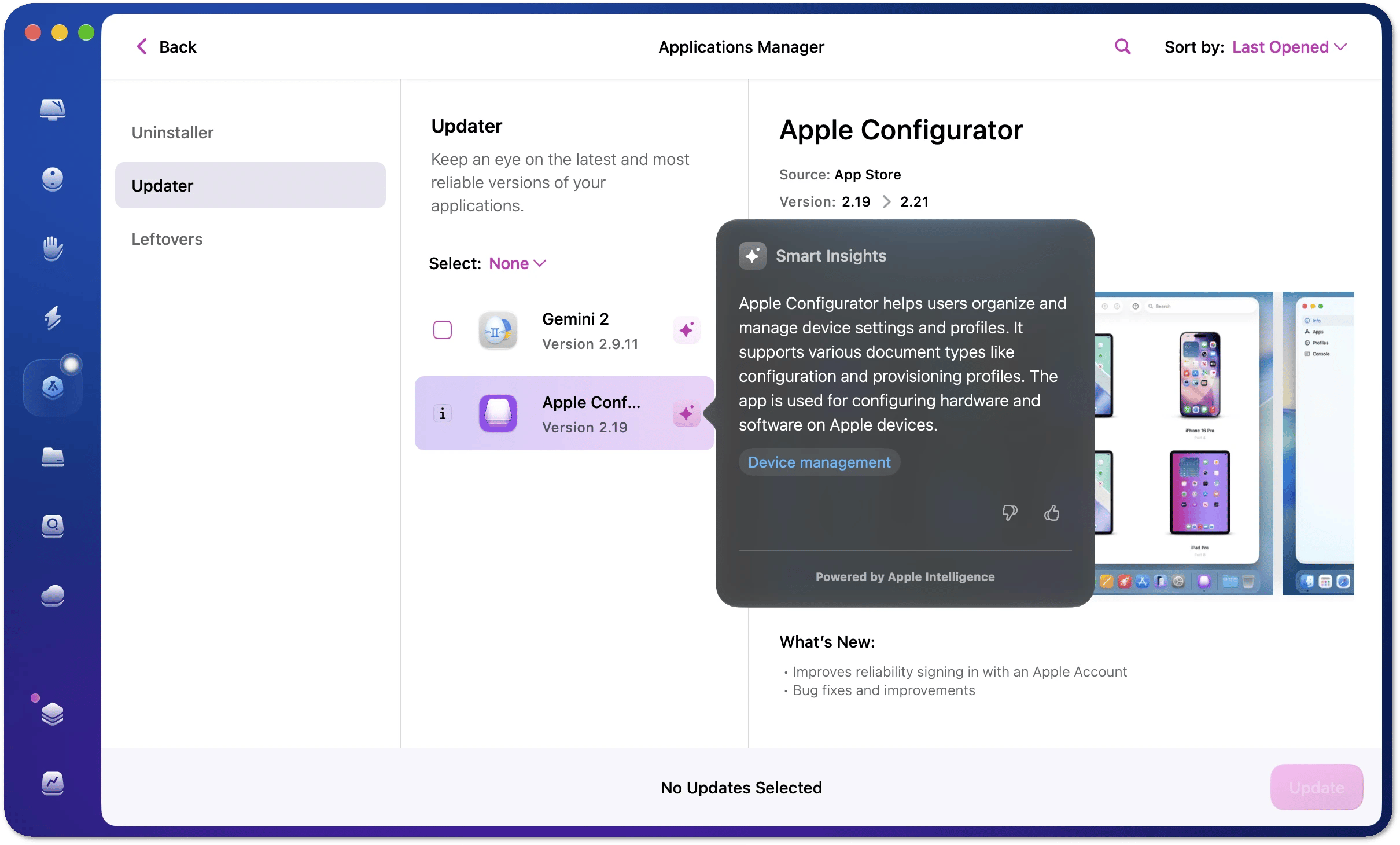Open the Cloud Cleanup icon in sidebar
Screen dimensions: 1400x845
click(x=53, y=596)
